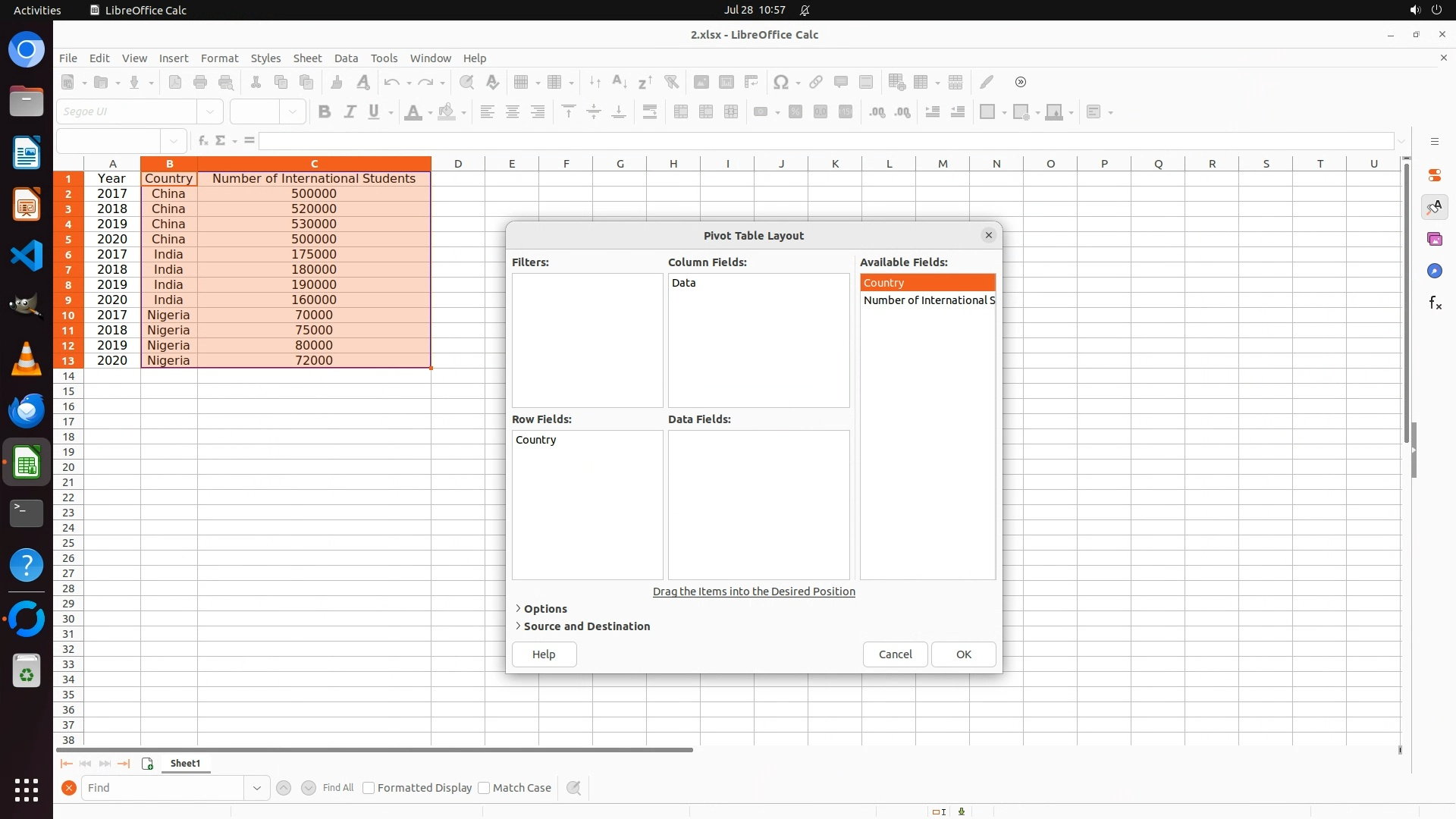Open the Sheet menu
The height and width of the screenshot is (819, 1456).
pyautogui.click(x=307, y=58)
